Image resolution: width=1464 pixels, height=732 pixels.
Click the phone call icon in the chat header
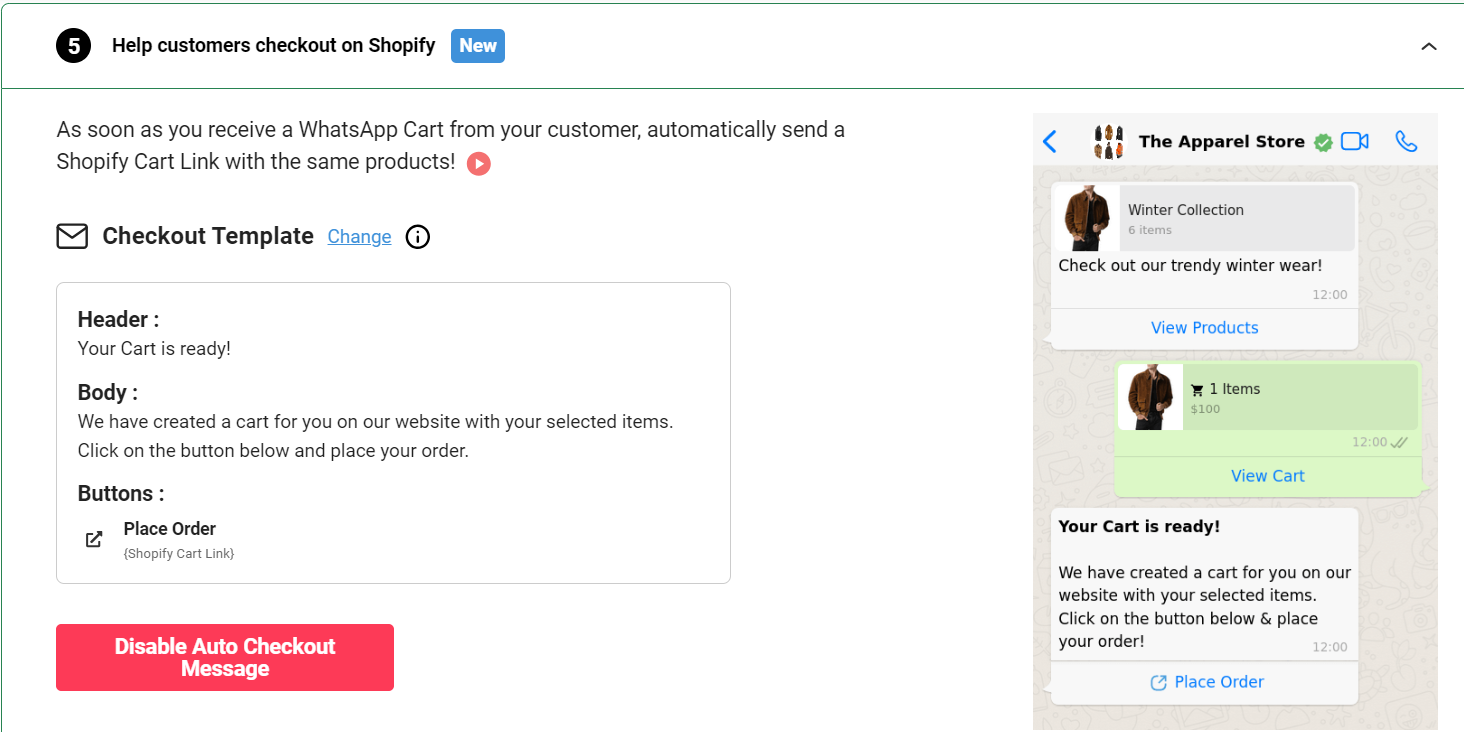tap(1407, 141)
